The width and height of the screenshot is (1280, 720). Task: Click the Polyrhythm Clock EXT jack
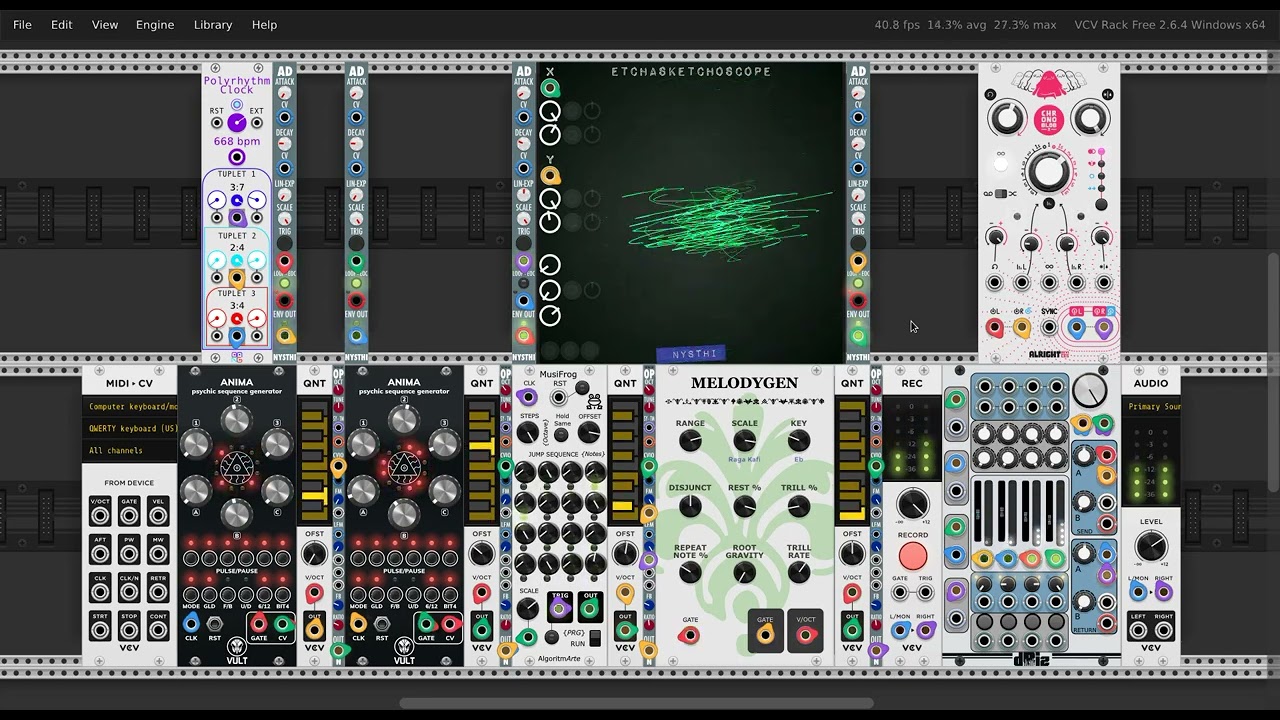257,123
